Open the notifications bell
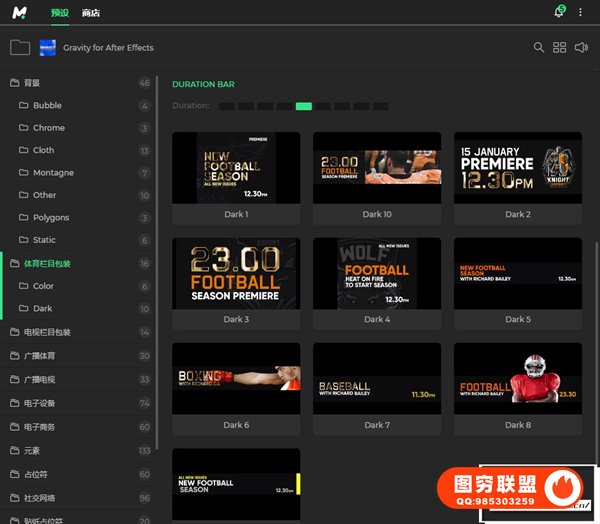Viewport: 600px width, 524px height. (558, 12)
